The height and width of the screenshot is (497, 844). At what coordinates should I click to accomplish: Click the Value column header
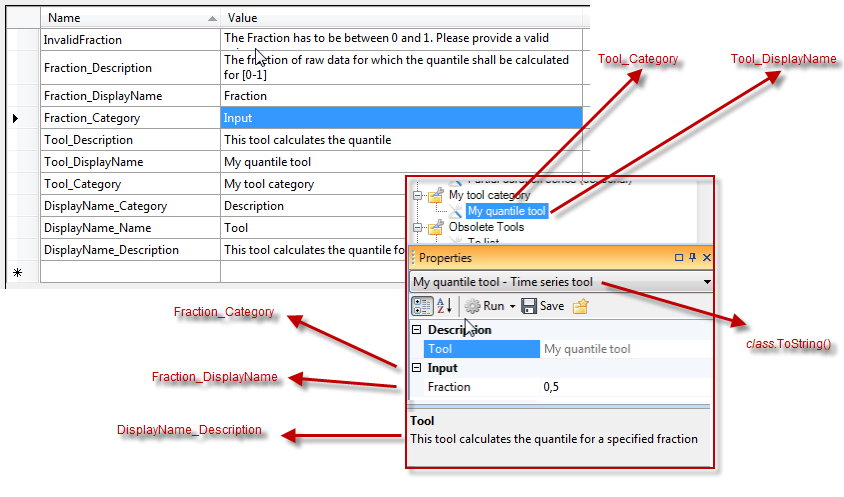[400, 18]
